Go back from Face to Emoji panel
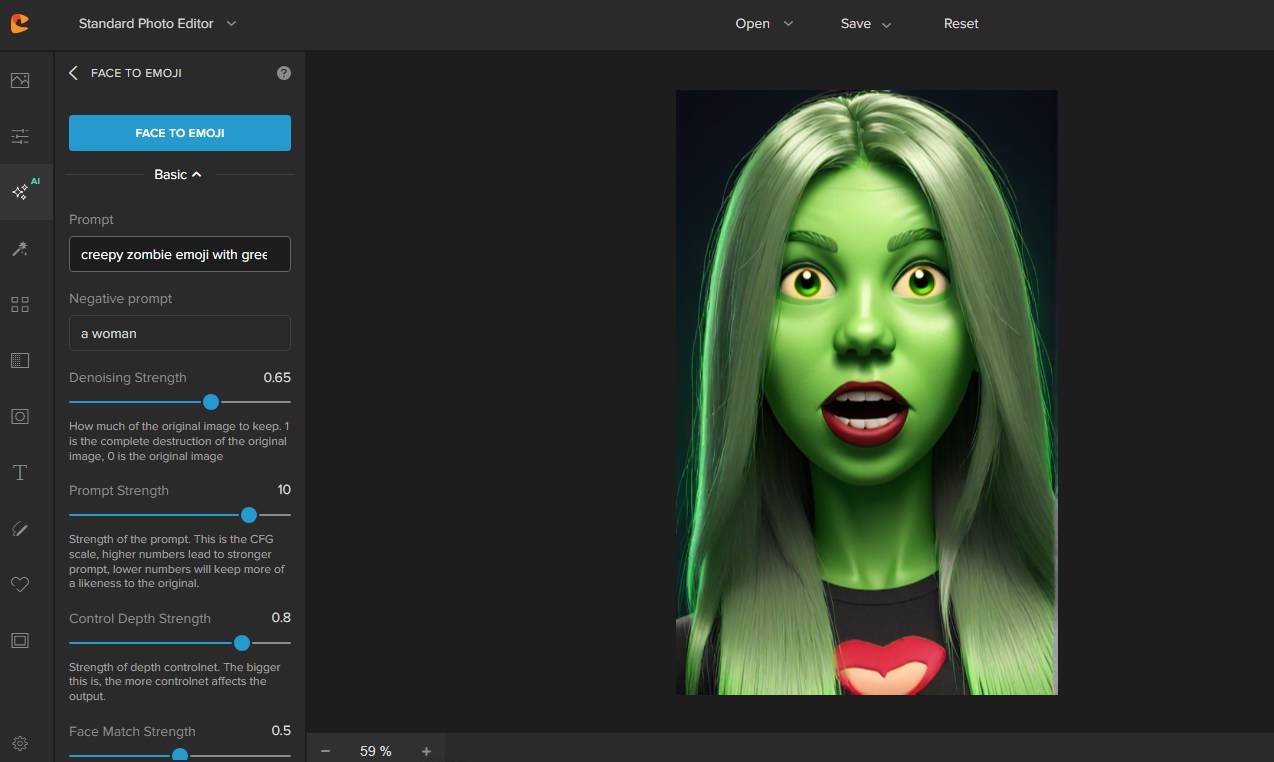 (x=73, y=73)
